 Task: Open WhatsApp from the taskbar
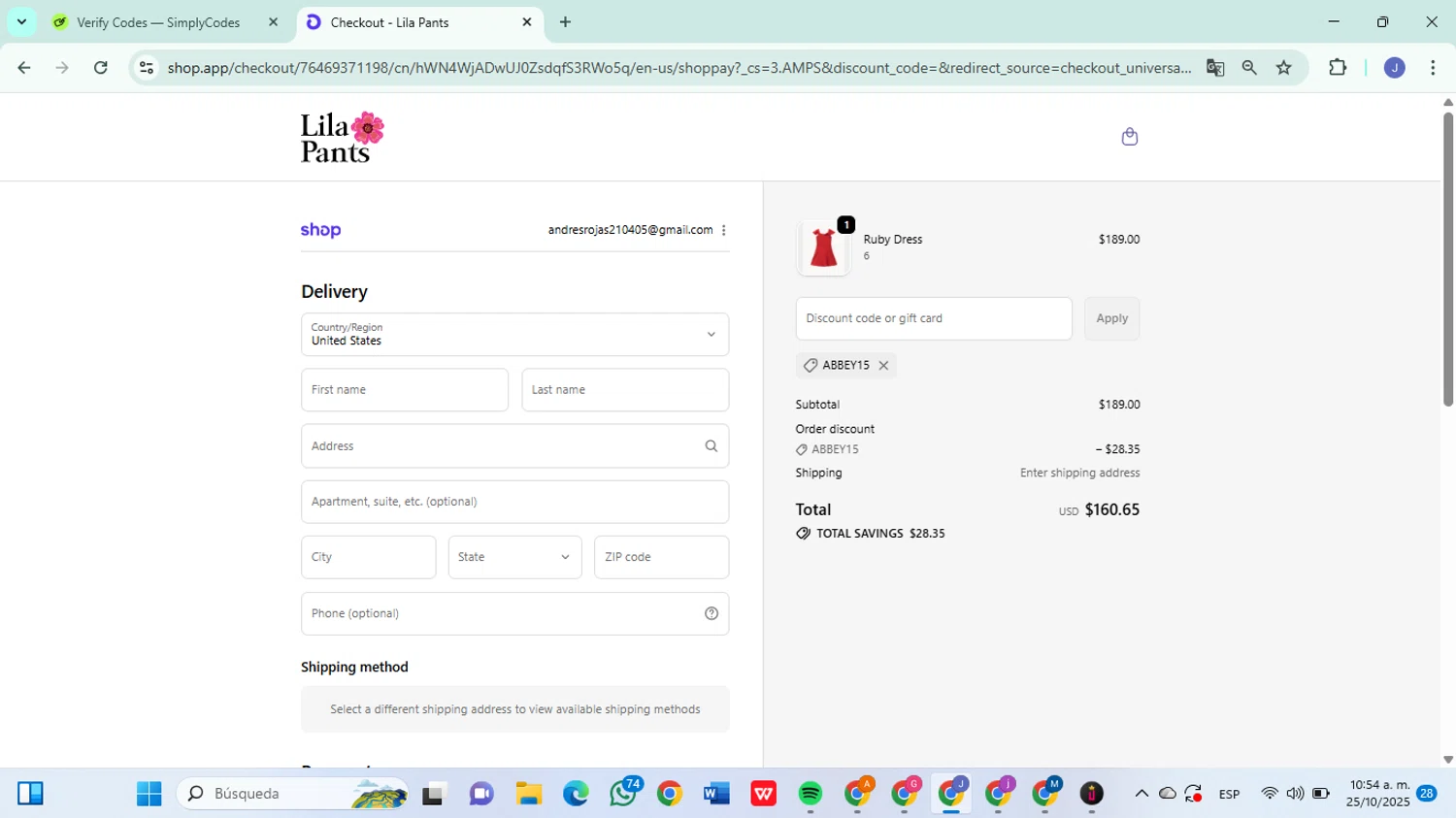tap(623, 794)
